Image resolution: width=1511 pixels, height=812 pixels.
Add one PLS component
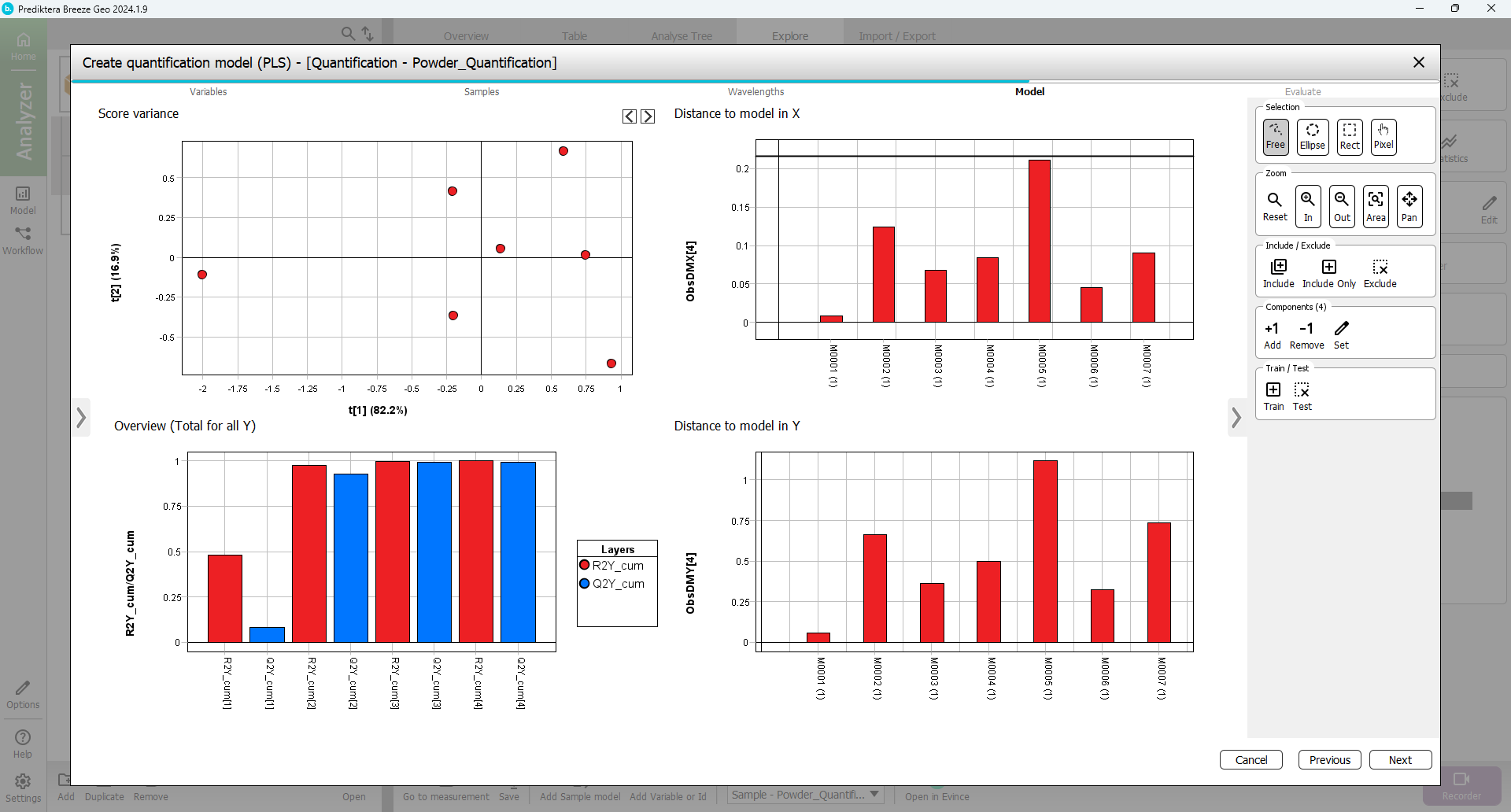click(x=1272, y=334)
